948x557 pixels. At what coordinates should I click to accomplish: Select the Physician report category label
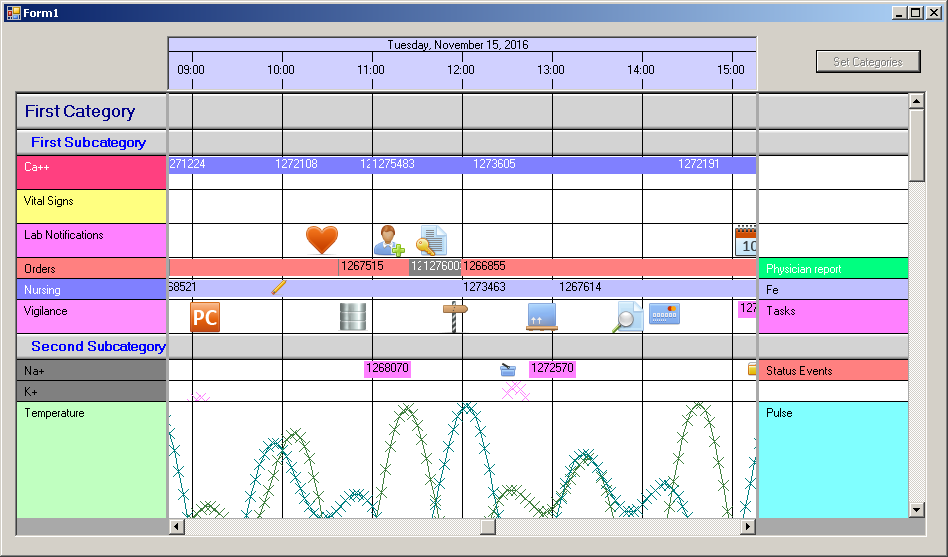pyautogui.click(x=832, y=268)
